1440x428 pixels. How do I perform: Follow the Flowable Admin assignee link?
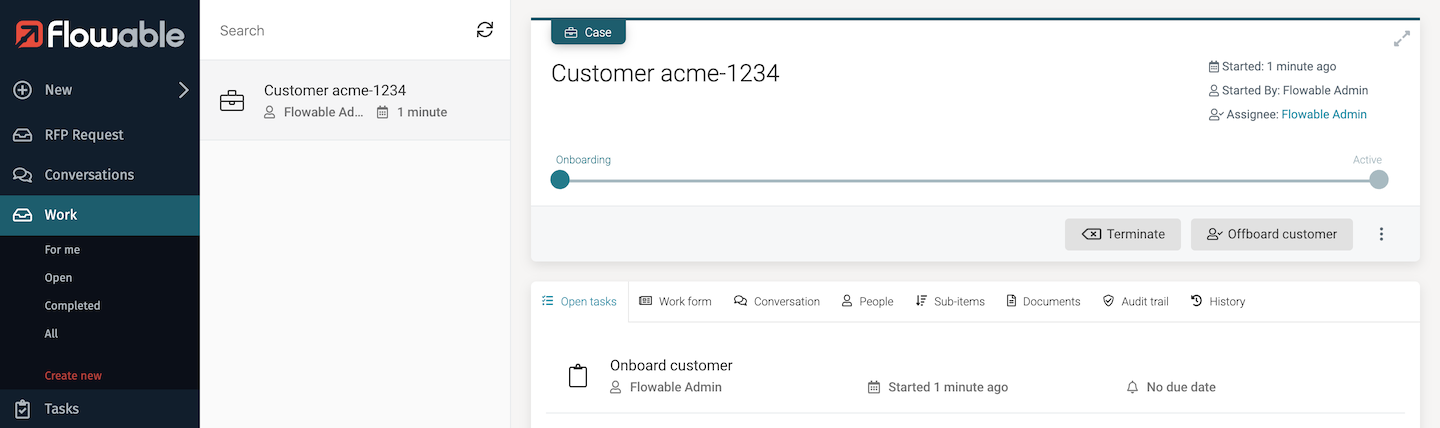pyautogui.click(x=1323, y=114)
